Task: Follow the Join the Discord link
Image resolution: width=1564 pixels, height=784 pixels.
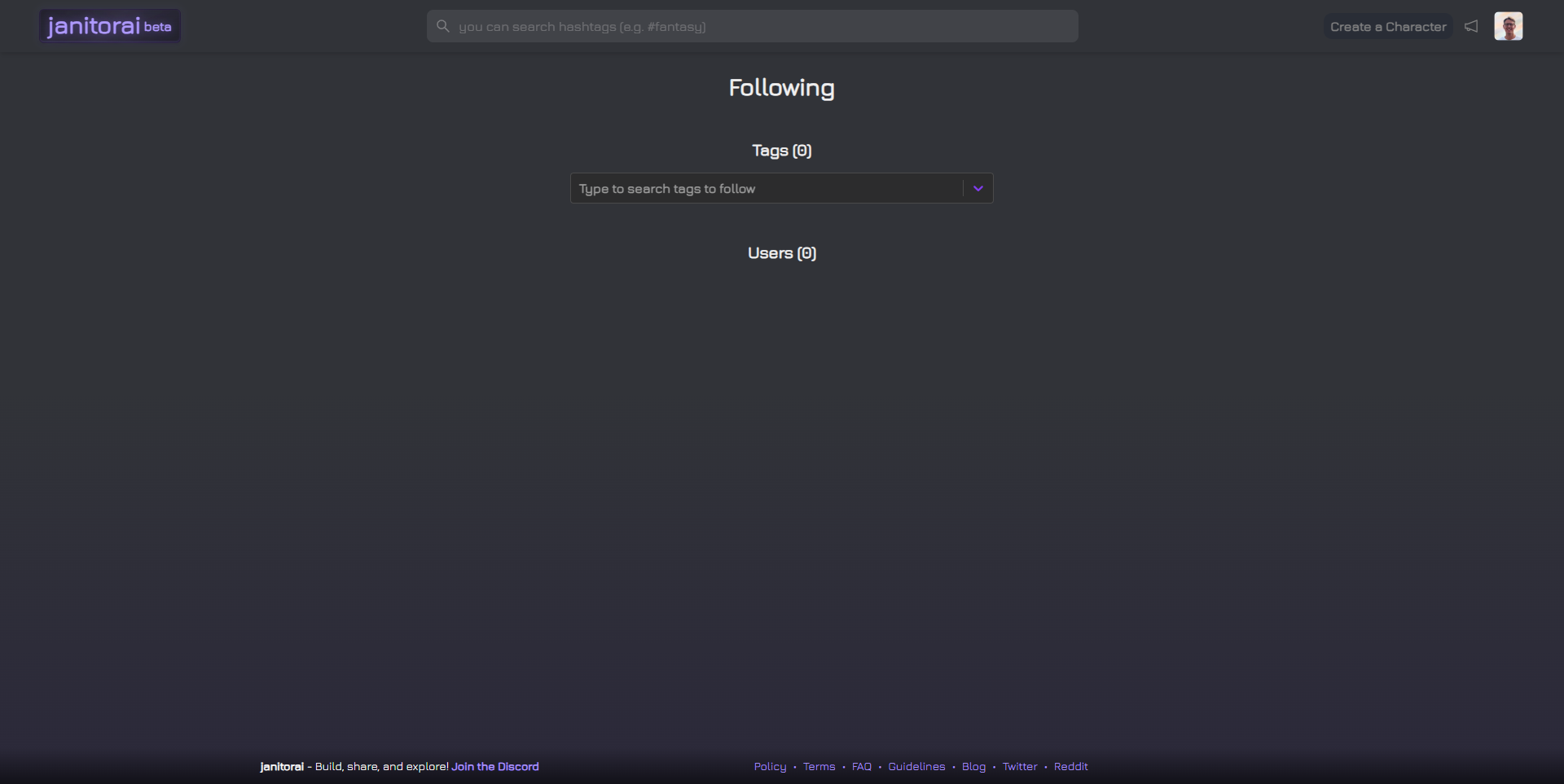Action: [495, 766]
